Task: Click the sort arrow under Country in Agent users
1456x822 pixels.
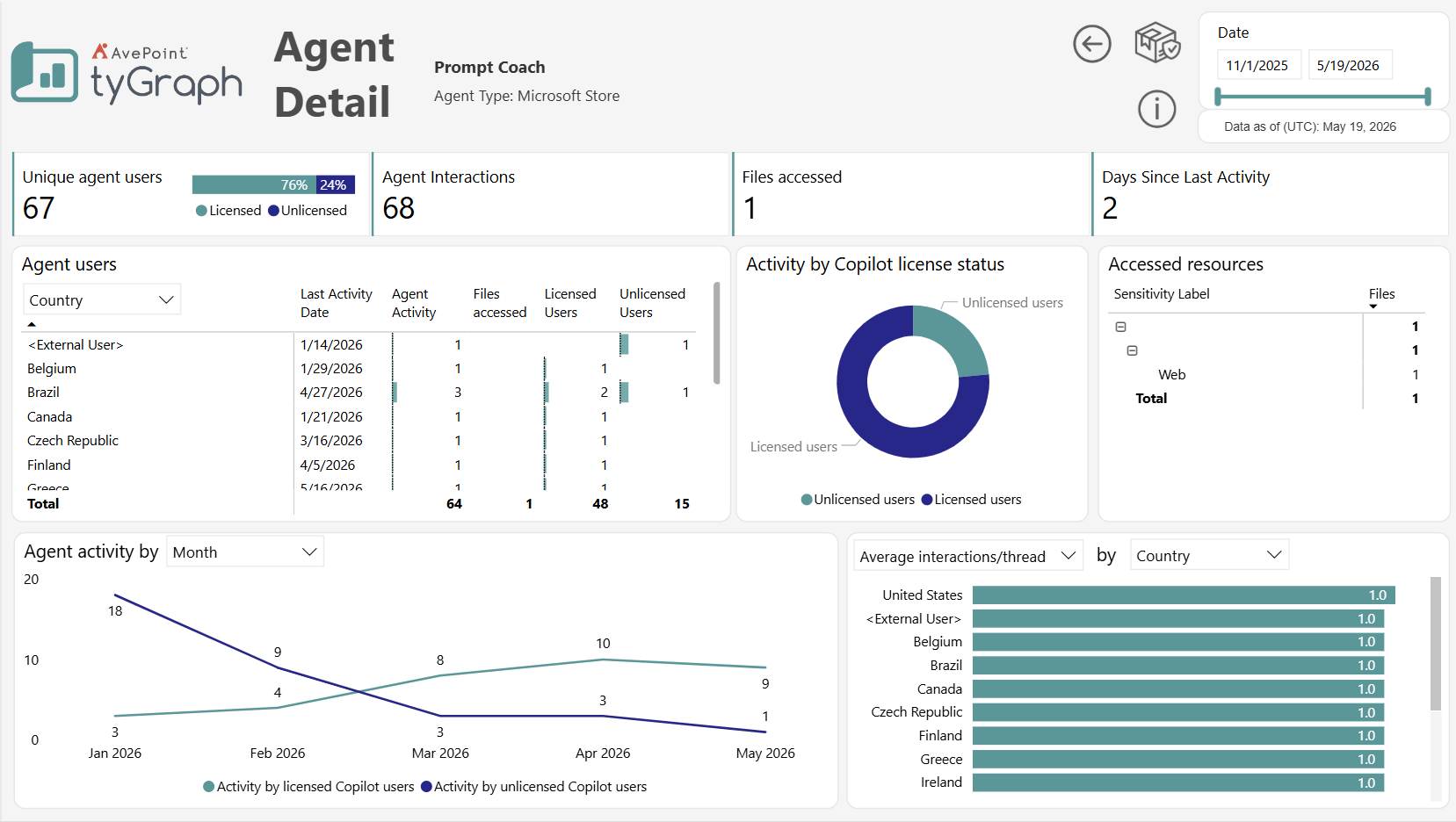Action: (33, 324)
